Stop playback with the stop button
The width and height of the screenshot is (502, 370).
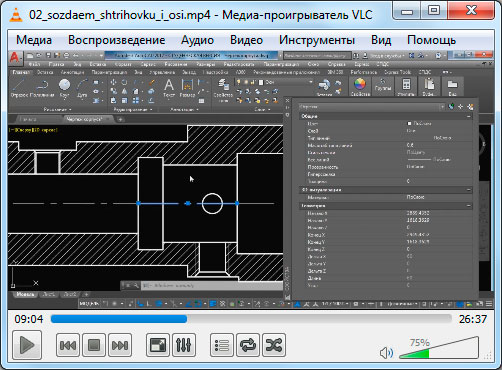[x=94, y=345]
